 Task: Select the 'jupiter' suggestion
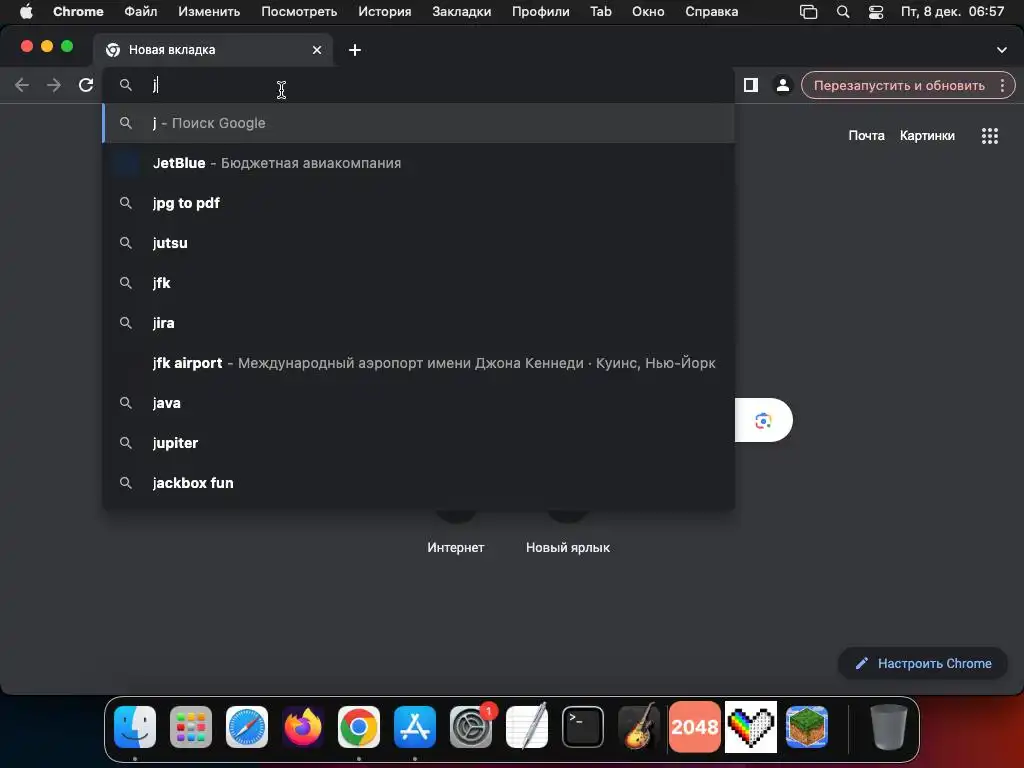click(x=419, y=443)
